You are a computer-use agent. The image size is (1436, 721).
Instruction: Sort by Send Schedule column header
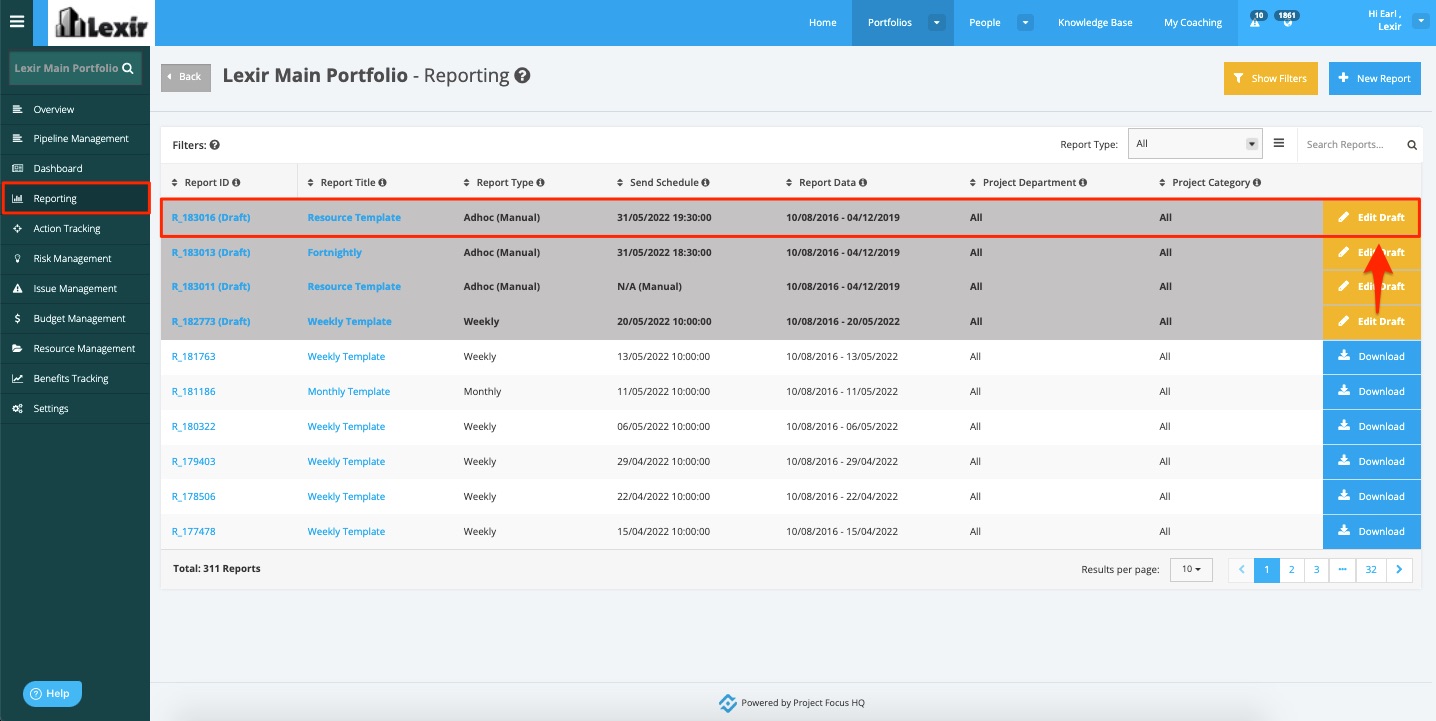[663, 183]
